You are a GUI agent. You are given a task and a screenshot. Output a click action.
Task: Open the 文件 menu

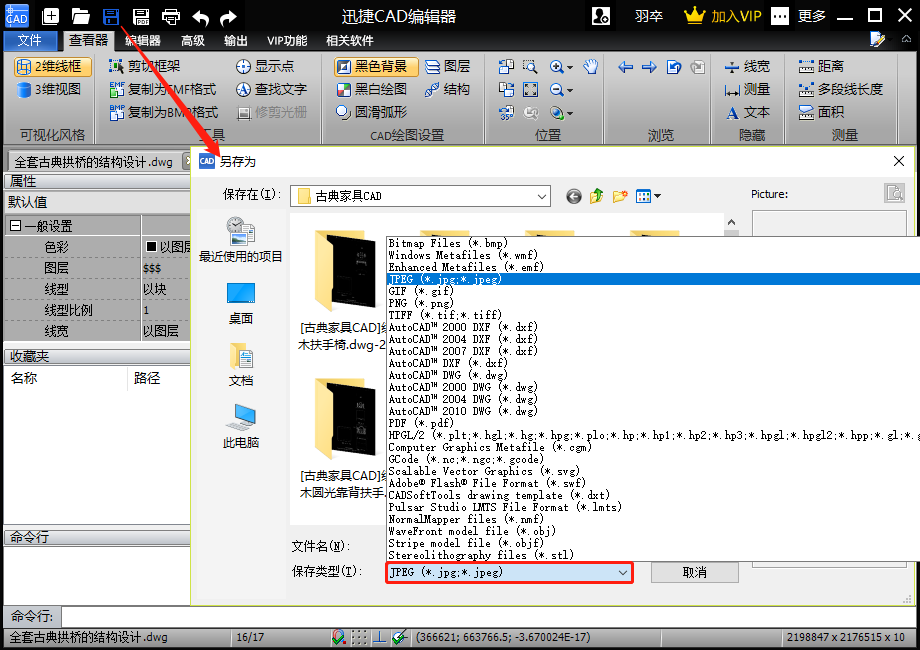coord(30,40)
